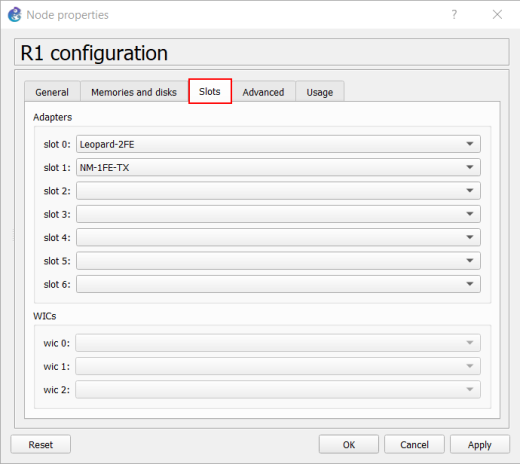Close the Node properties dialog
520x464 pixels.
(497, 14)
